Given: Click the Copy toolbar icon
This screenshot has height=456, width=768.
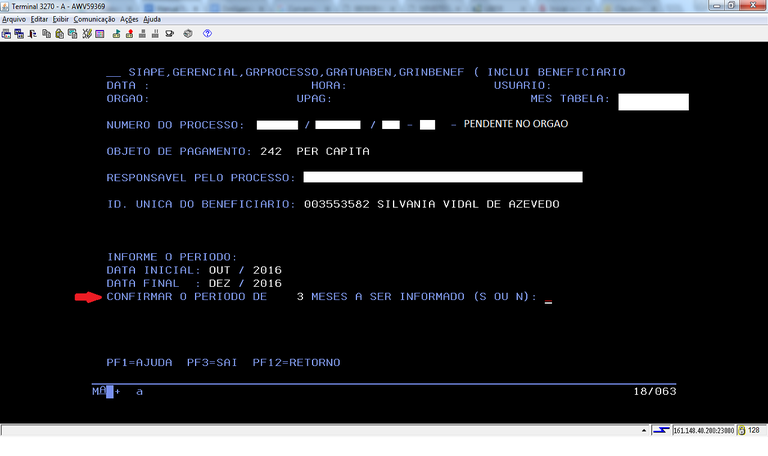Looking at the screenshot, I should [47, 34].
